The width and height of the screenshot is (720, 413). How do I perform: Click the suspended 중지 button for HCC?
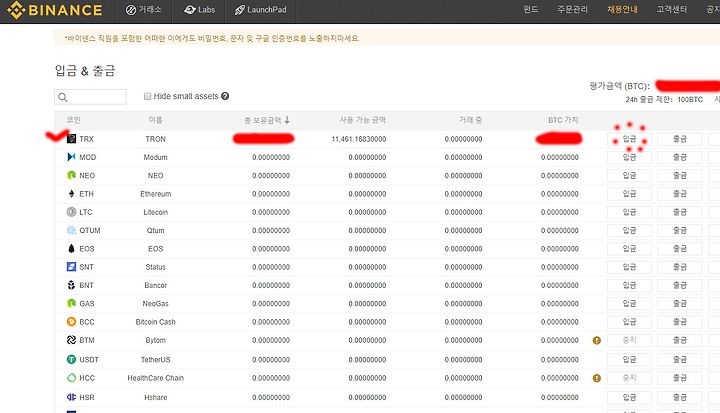629,378
